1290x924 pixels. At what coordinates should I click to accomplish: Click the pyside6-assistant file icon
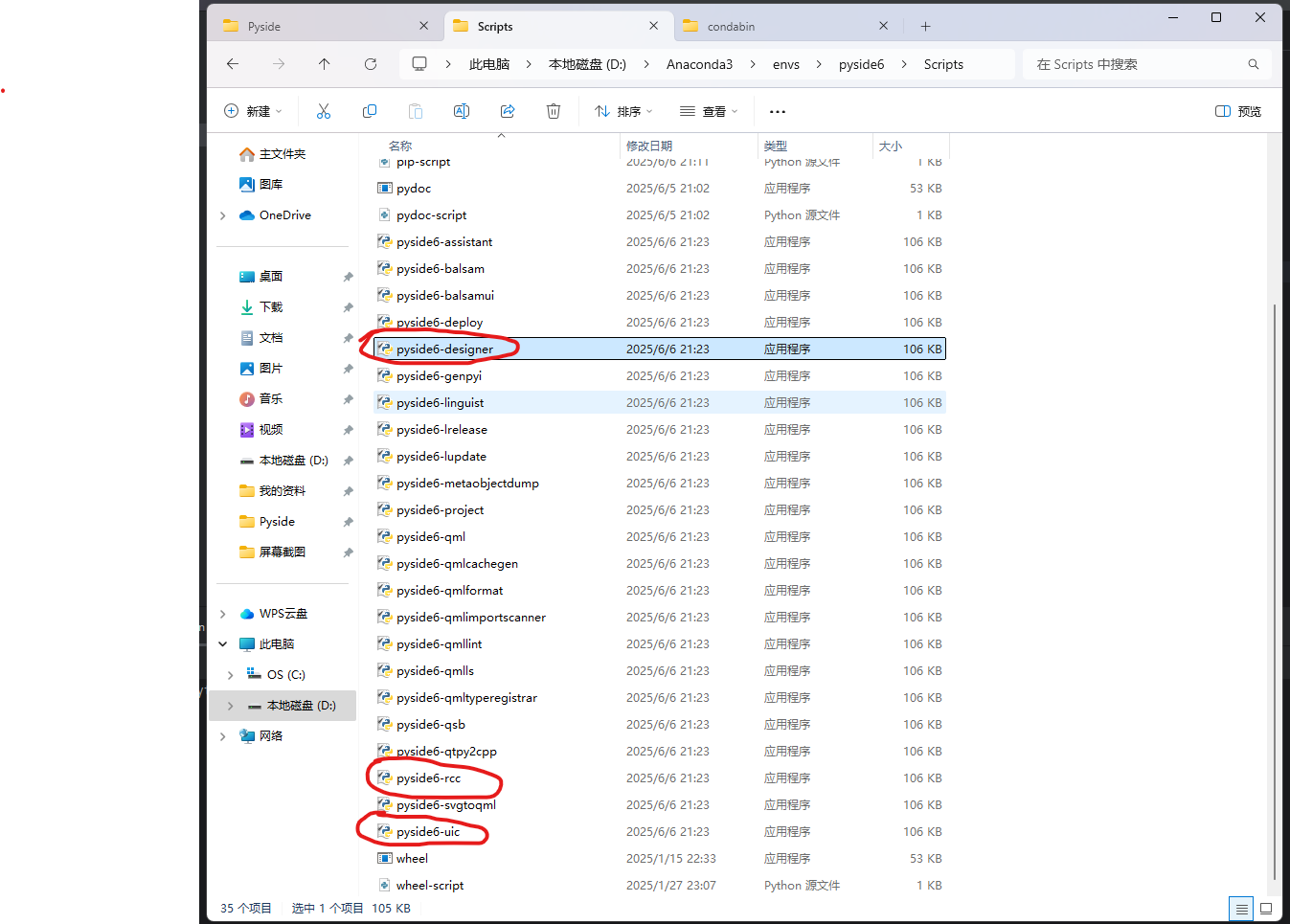tap(385, 242)
